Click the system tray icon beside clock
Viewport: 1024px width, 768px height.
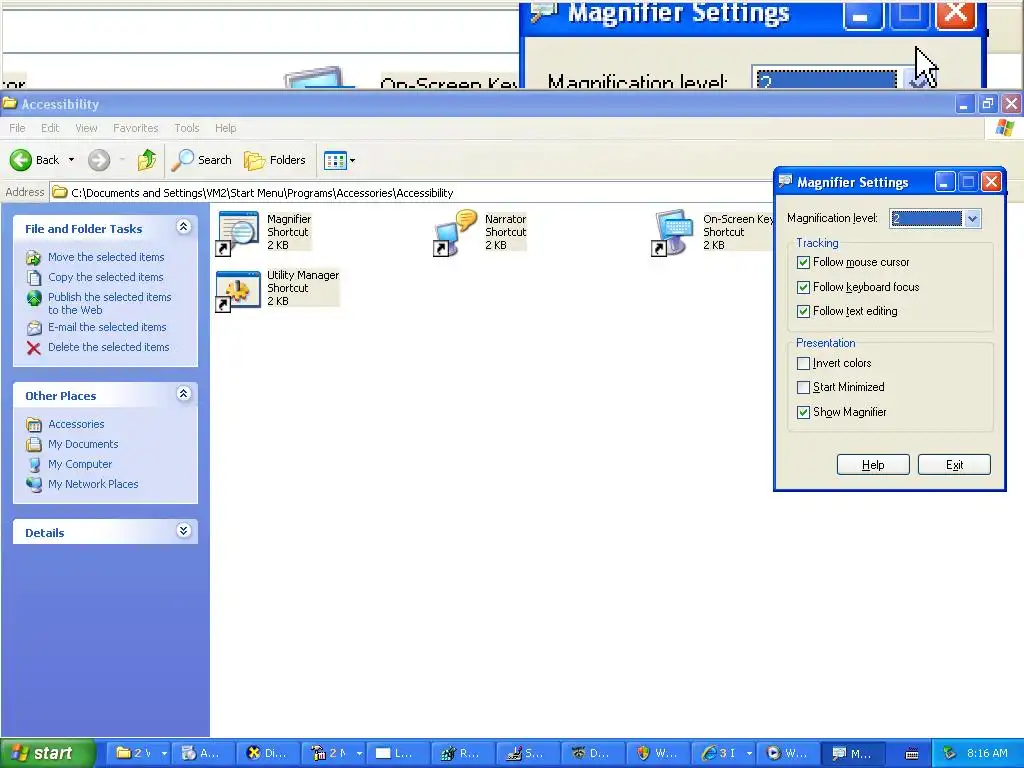950,754
